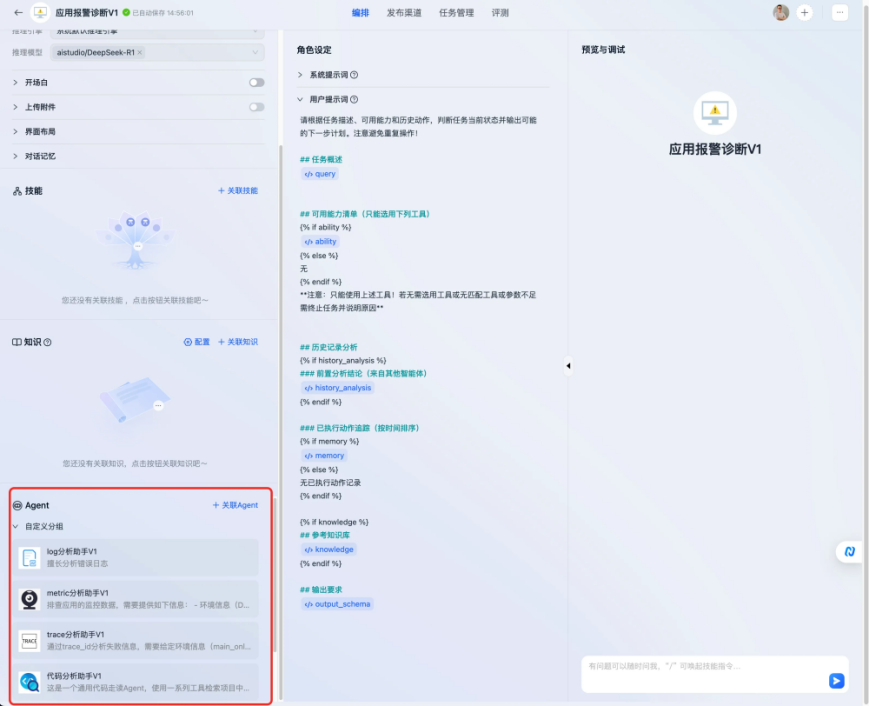Click the 关联技能 button
The image size is (869, 706).
click(238, 190)
